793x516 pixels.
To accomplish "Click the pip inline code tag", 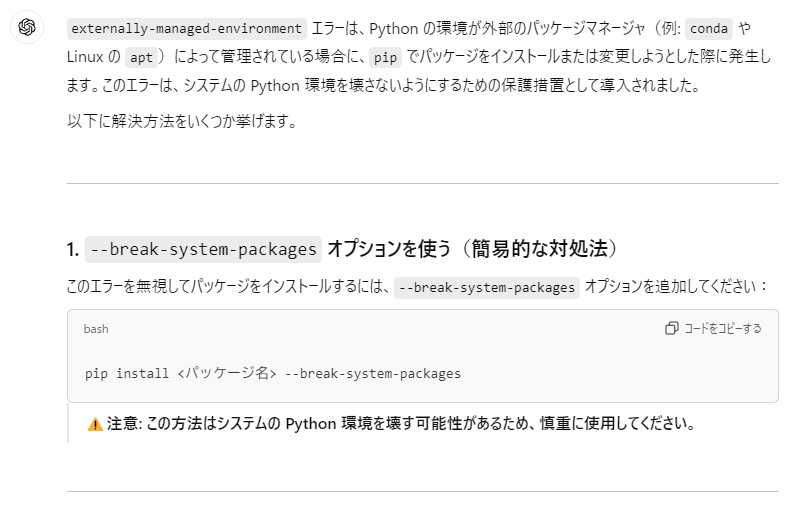I will point(385,57).
